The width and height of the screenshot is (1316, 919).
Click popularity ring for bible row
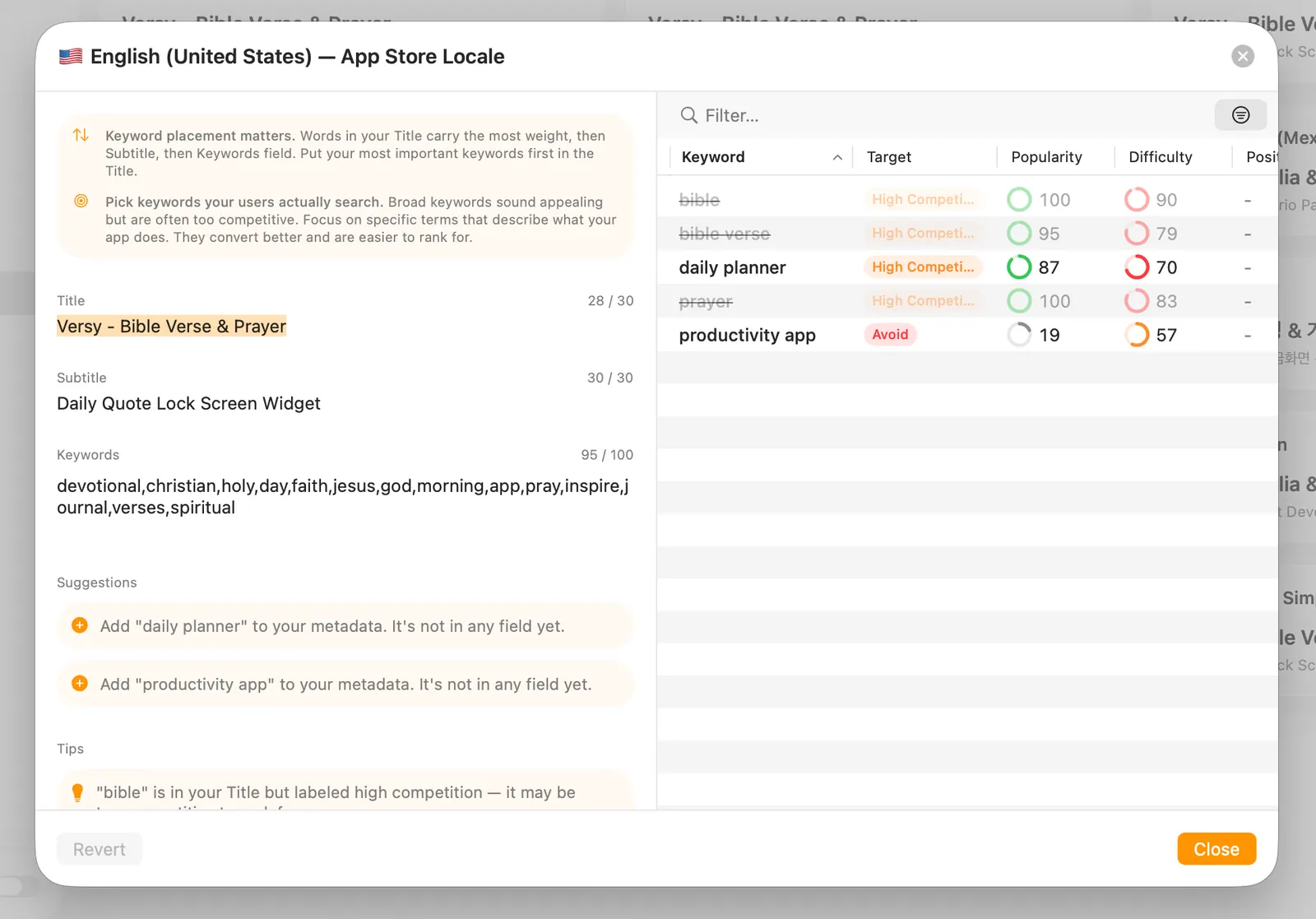[1019, 200]
